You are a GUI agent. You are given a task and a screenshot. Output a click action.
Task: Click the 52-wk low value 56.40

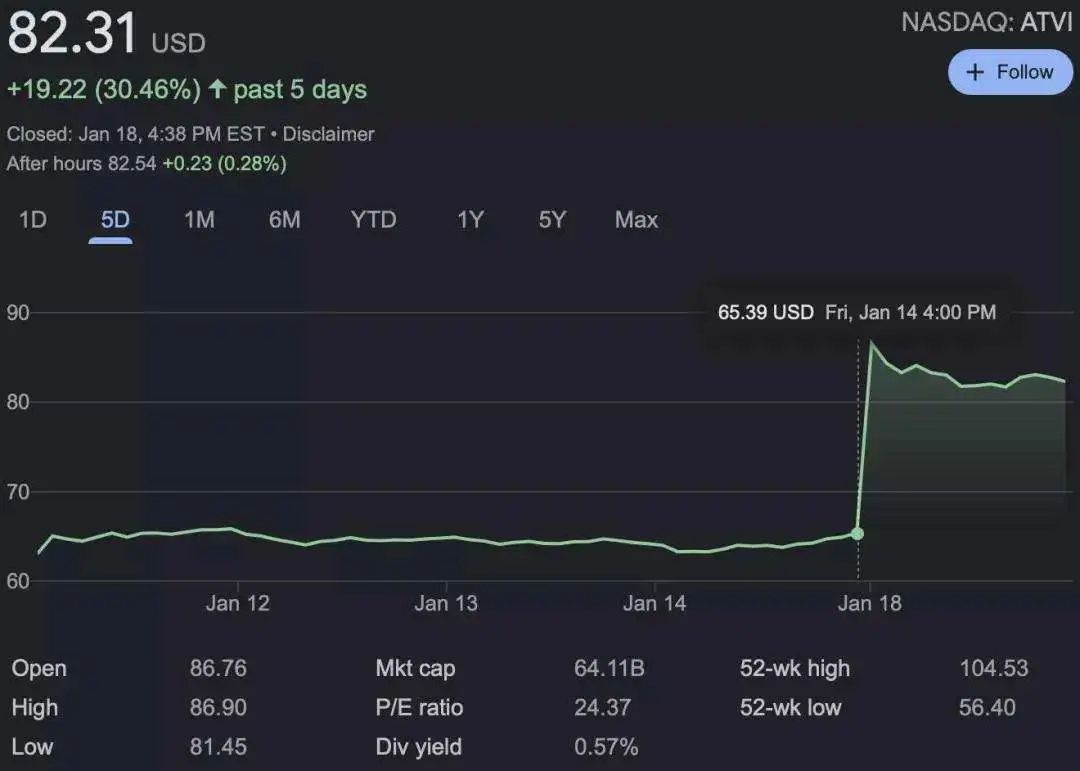click(x=987, y=707)
